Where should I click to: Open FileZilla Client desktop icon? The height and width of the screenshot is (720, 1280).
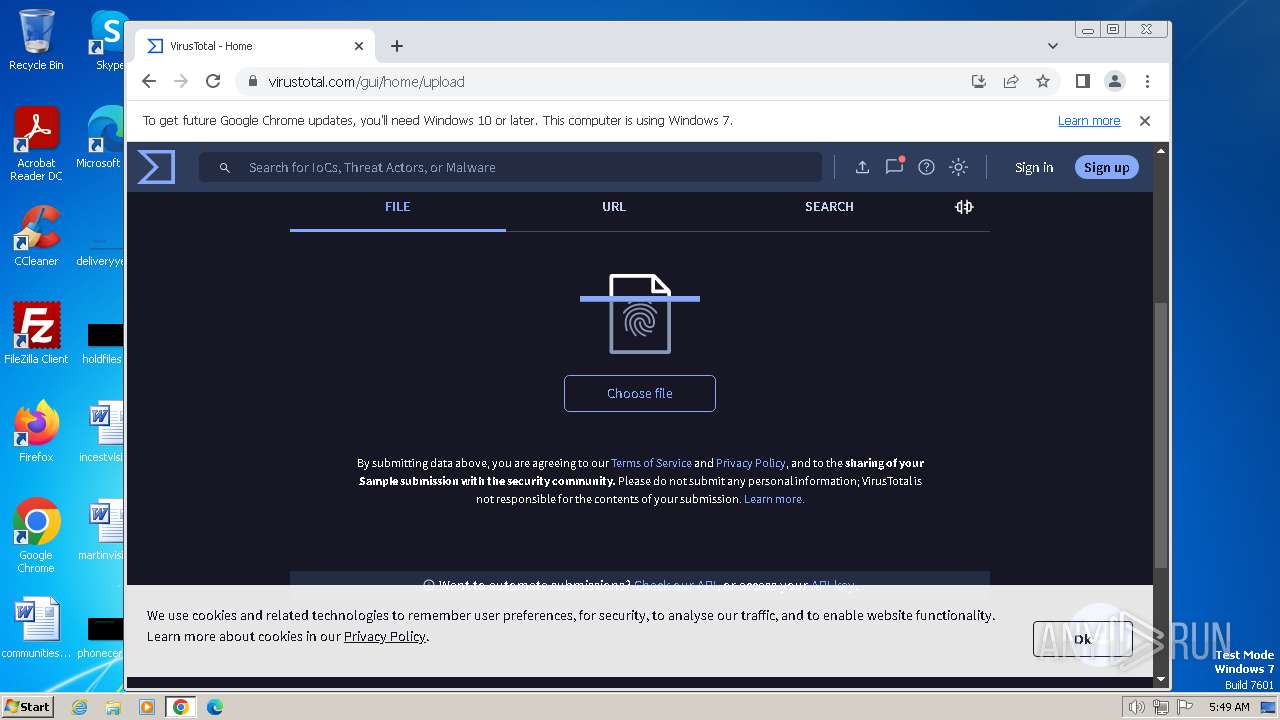pos(36,333)
